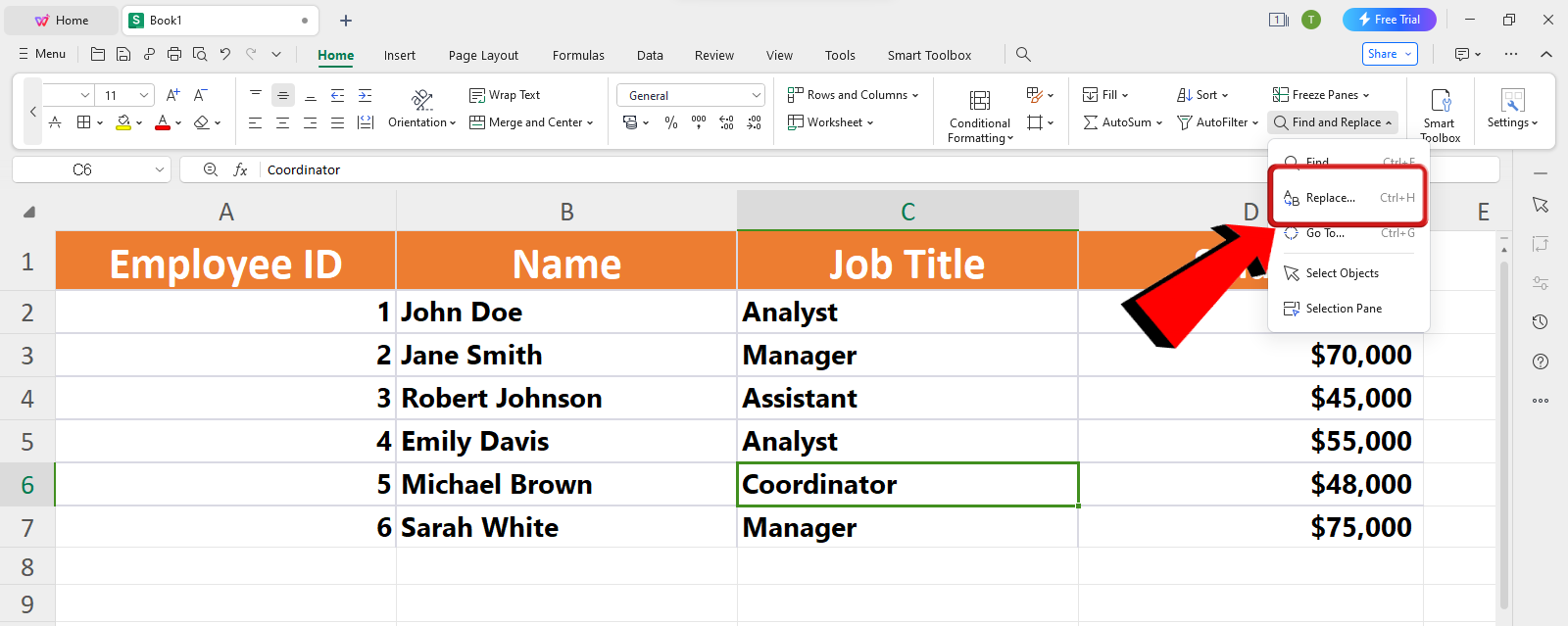Decrease font size with A- icon
The image size is (1568, 626).
(200, 95)
